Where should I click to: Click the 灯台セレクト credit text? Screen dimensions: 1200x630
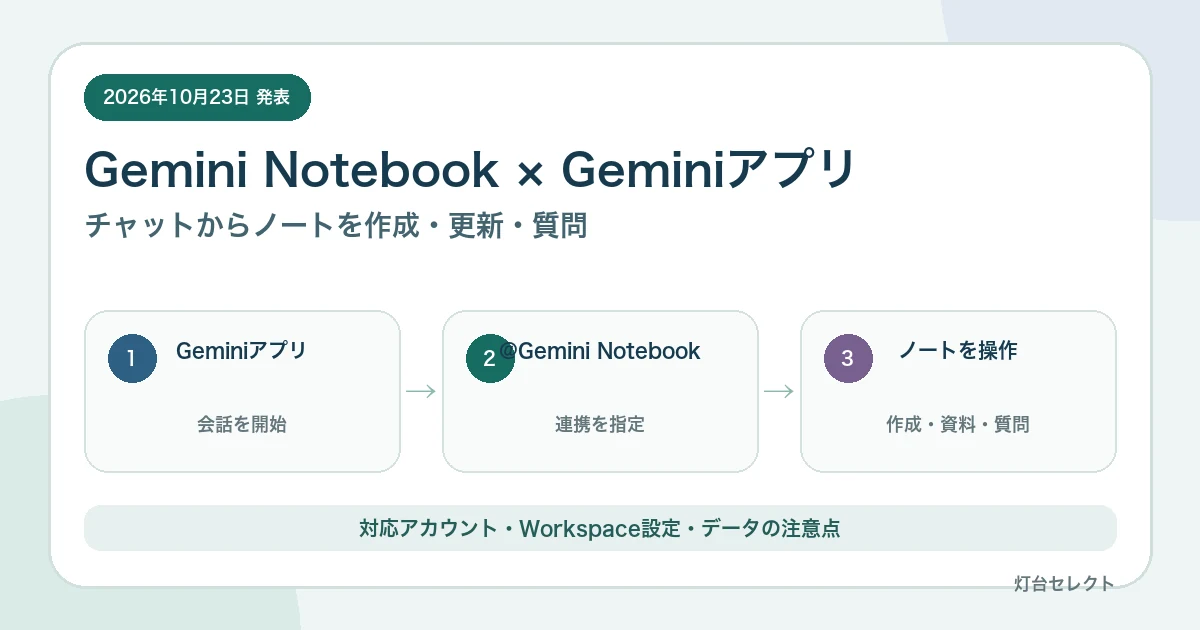1064,584
